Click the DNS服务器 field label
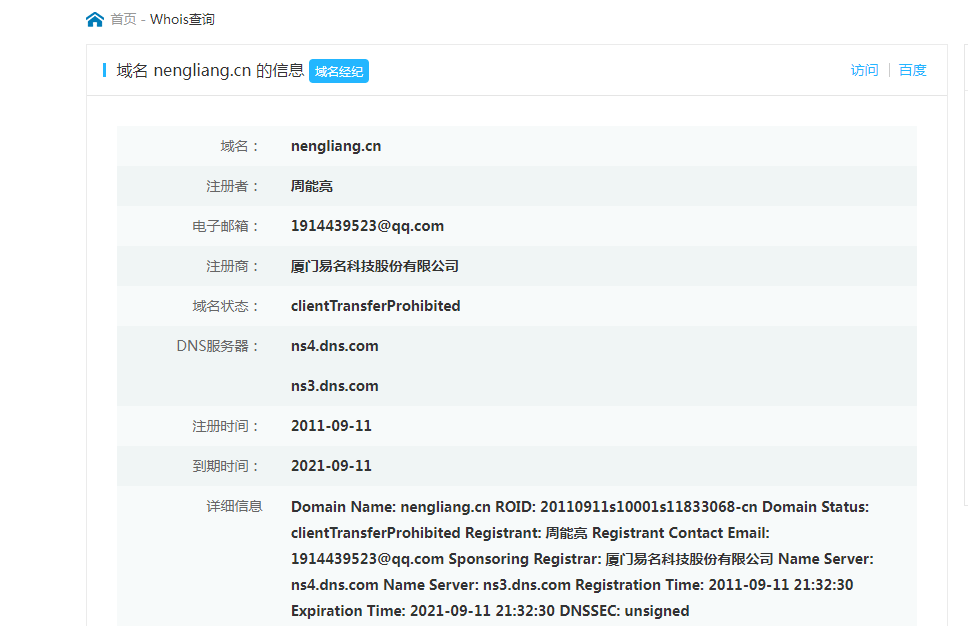The height and width of the screenshot is (626, 968). coord(218,346)
